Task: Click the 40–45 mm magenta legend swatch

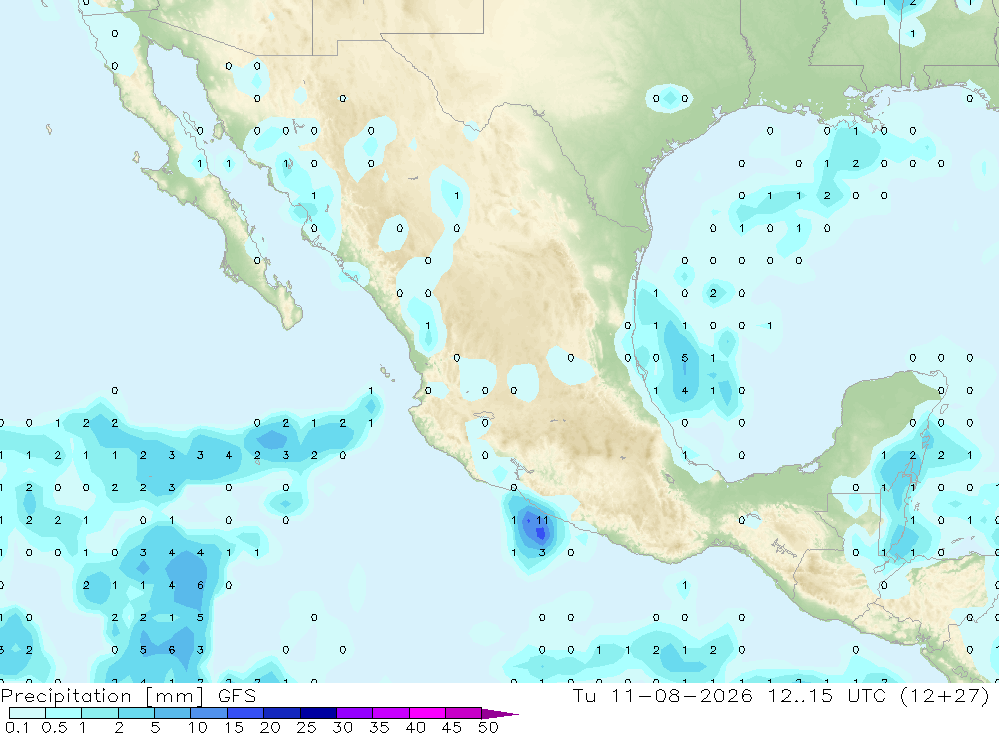Action: point(427,713)
